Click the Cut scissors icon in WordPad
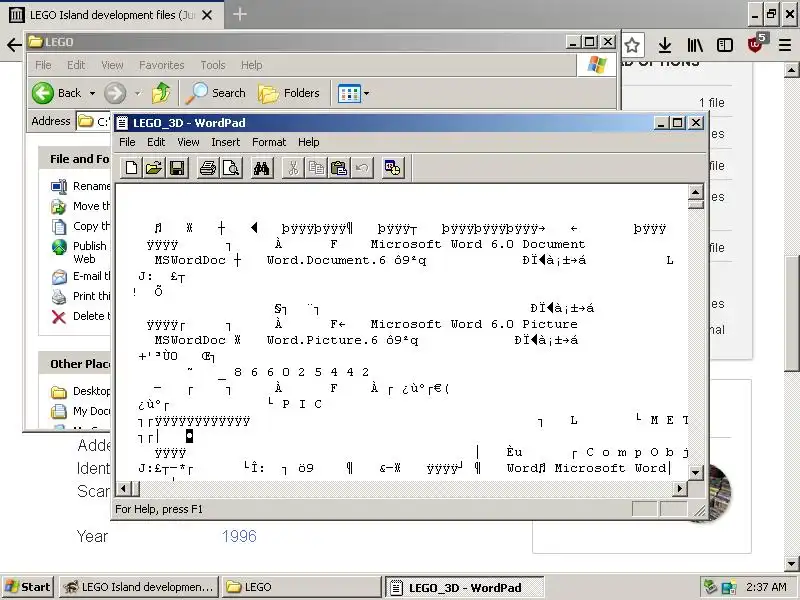This screenshot has width=800, height=600. click(293, 168)
